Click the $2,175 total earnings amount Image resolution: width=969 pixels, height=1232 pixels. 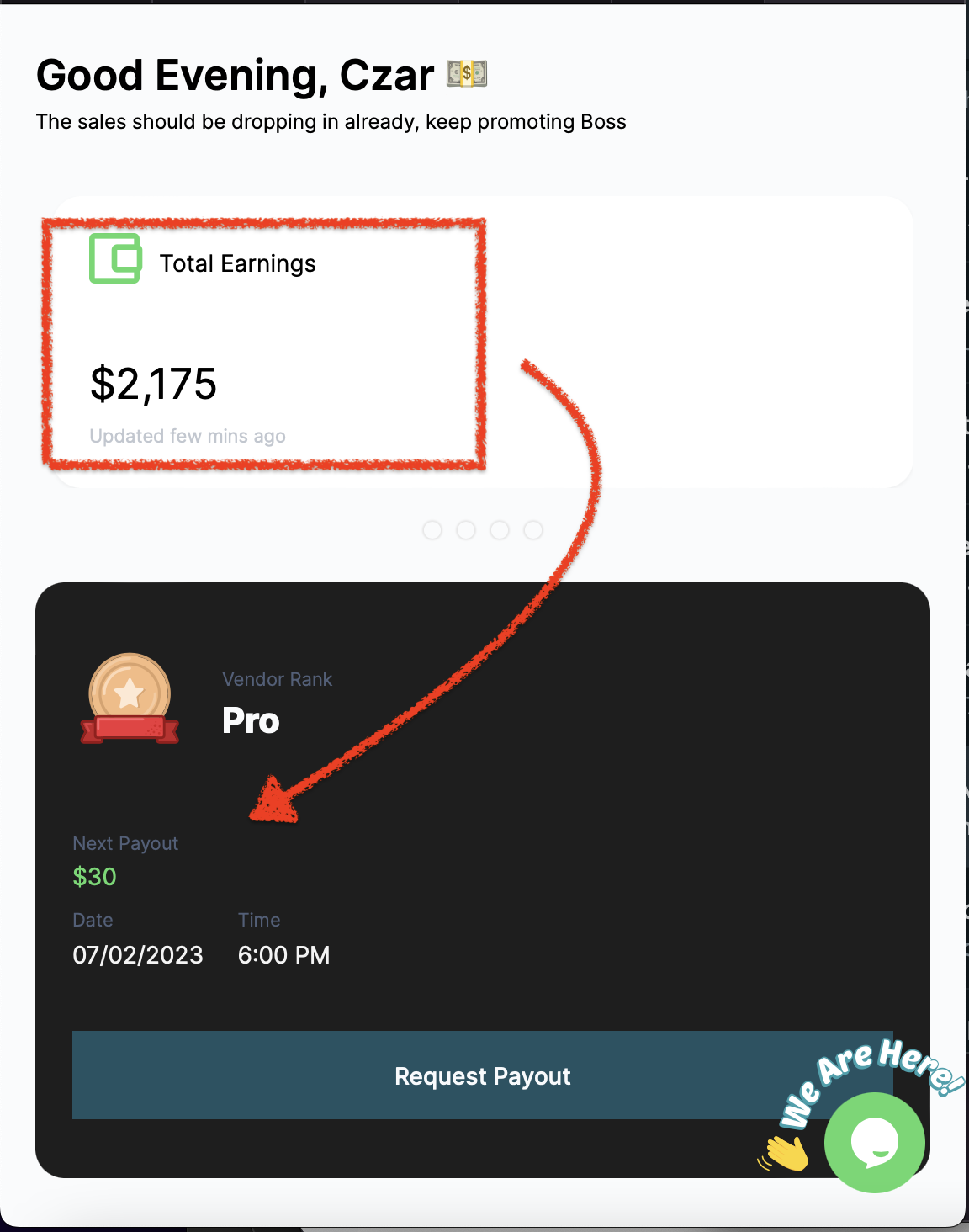coord(154,384)
